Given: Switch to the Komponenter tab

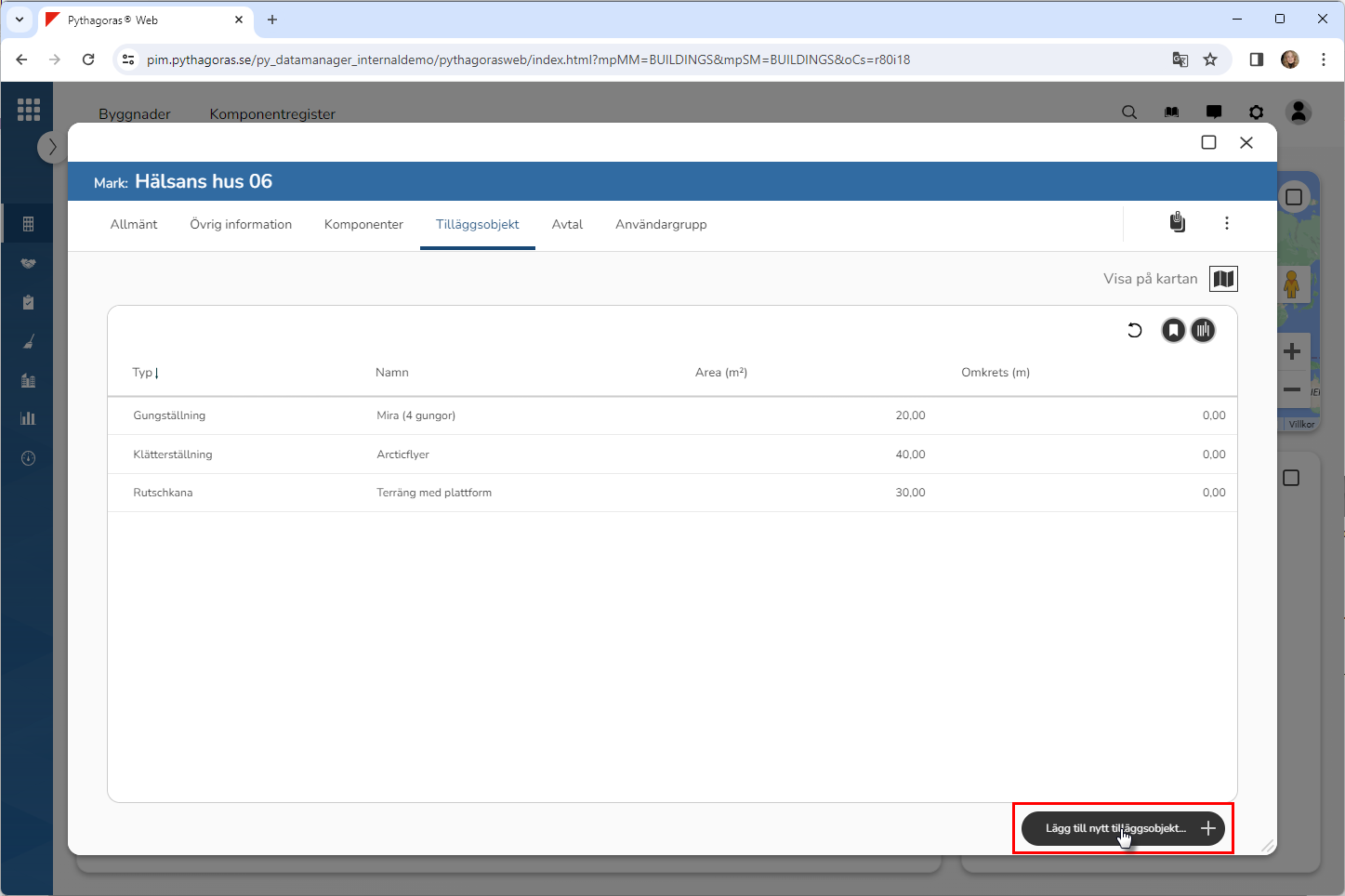Looking at the screenshot, I should 363,225.
